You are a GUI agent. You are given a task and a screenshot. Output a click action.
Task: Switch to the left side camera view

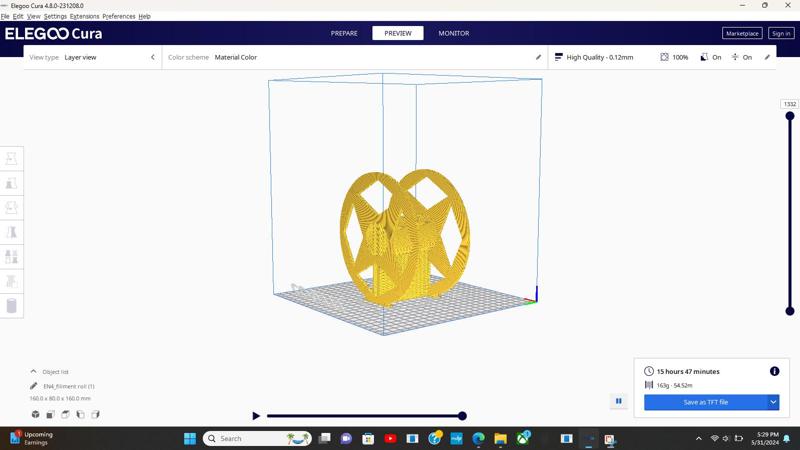click(81, 414)
